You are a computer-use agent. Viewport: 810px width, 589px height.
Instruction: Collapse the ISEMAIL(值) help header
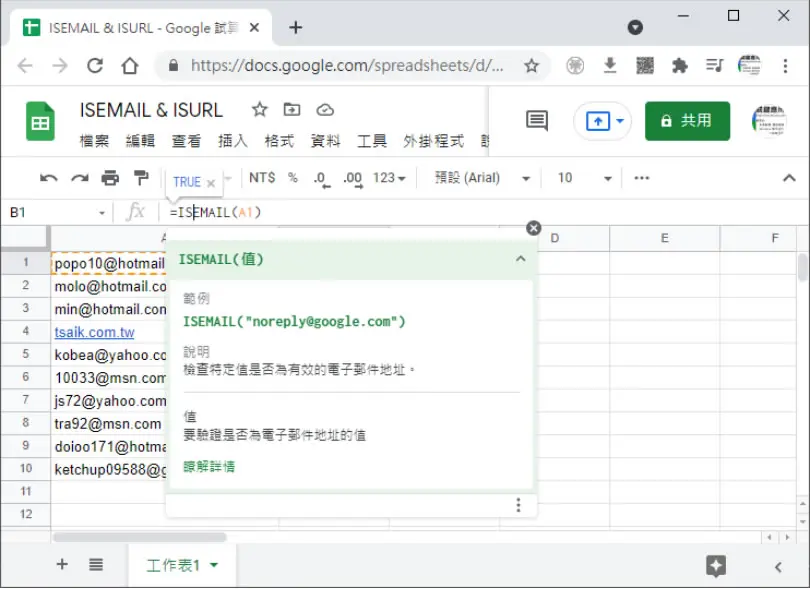click(x=521, y=259)
